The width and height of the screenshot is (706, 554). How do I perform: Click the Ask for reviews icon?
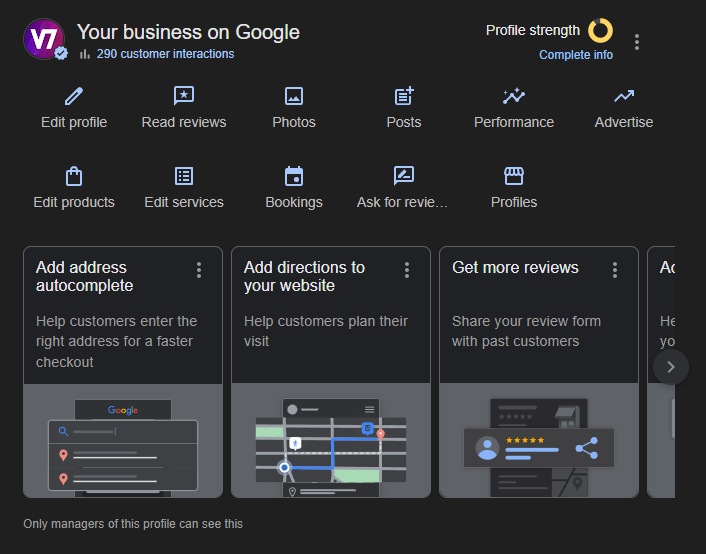(x=404, y=176)
